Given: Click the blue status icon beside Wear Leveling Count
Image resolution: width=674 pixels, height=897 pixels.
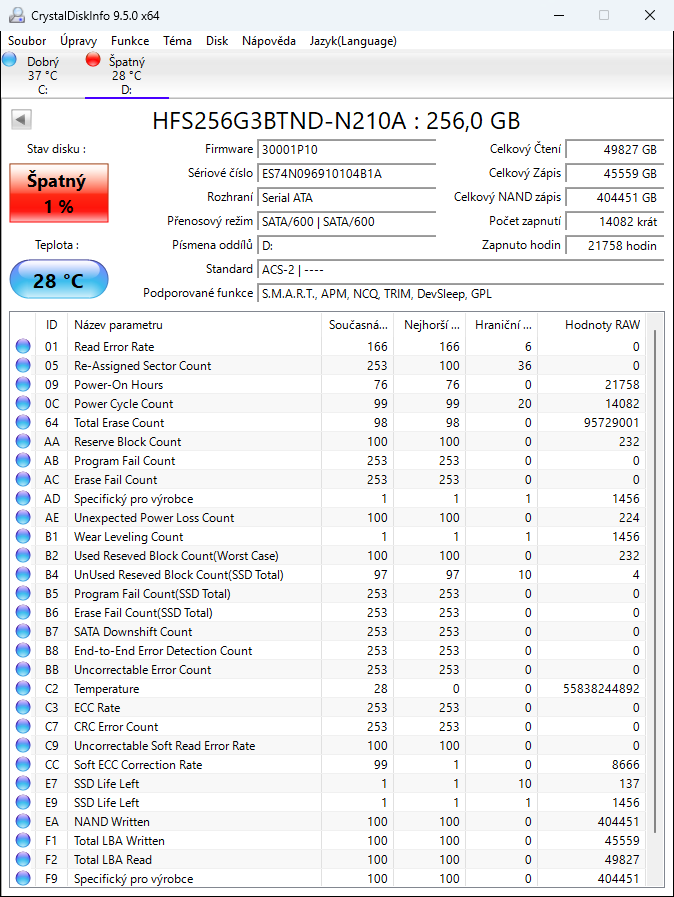Looking at the screenshot, I should pos(23,536).
